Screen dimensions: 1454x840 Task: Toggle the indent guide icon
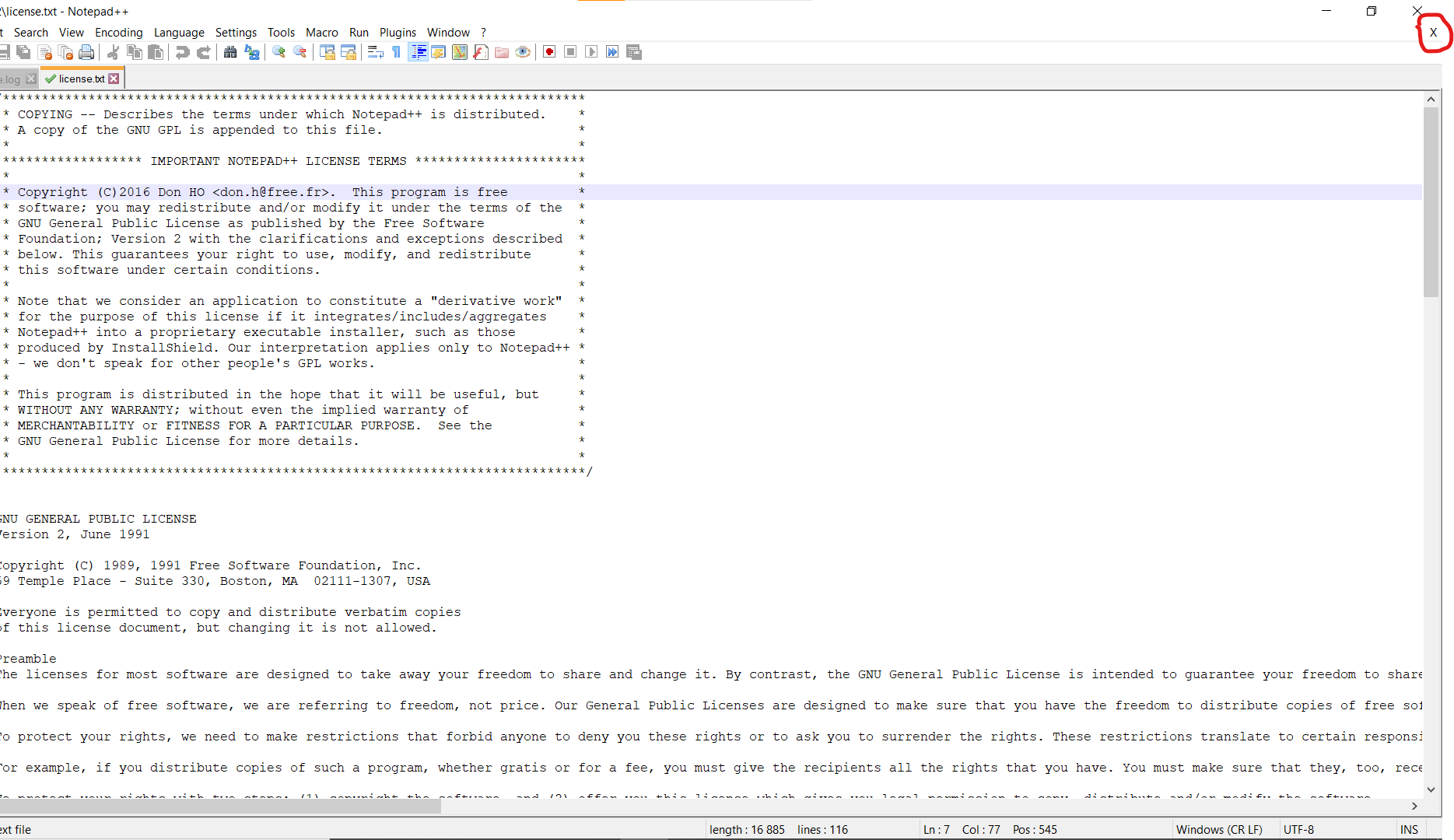(x=418, y=52)
